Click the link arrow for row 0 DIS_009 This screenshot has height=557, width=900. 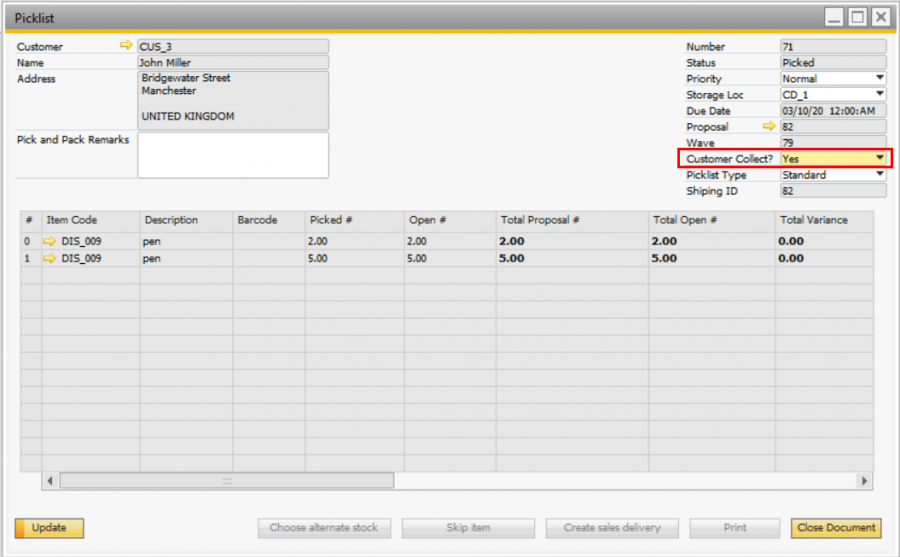tap(51, 241)
